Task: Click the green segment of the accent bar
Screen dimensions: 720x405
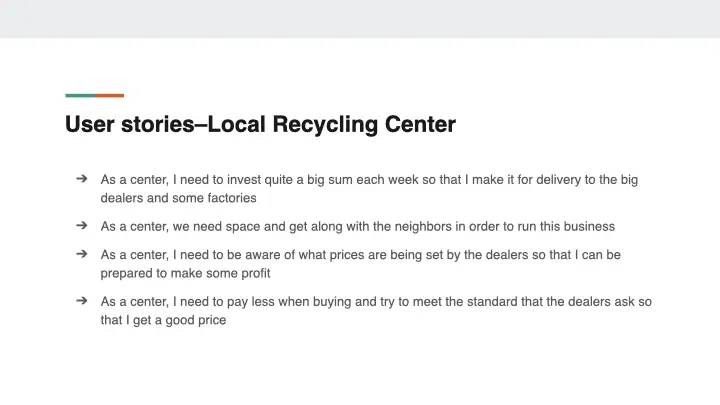Action: click(x=80, y=96)
